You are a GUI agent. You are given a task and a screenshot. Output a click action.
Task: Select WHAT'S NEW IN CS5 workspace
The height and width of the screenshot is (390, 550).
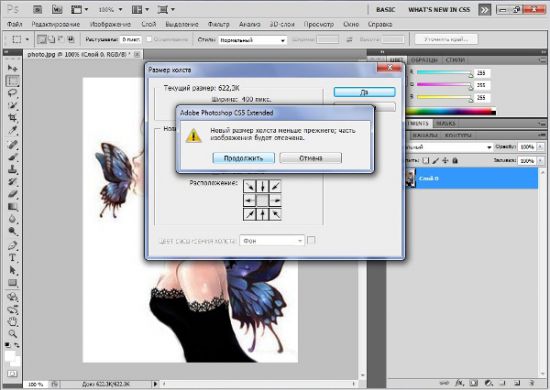coord(439,10)
